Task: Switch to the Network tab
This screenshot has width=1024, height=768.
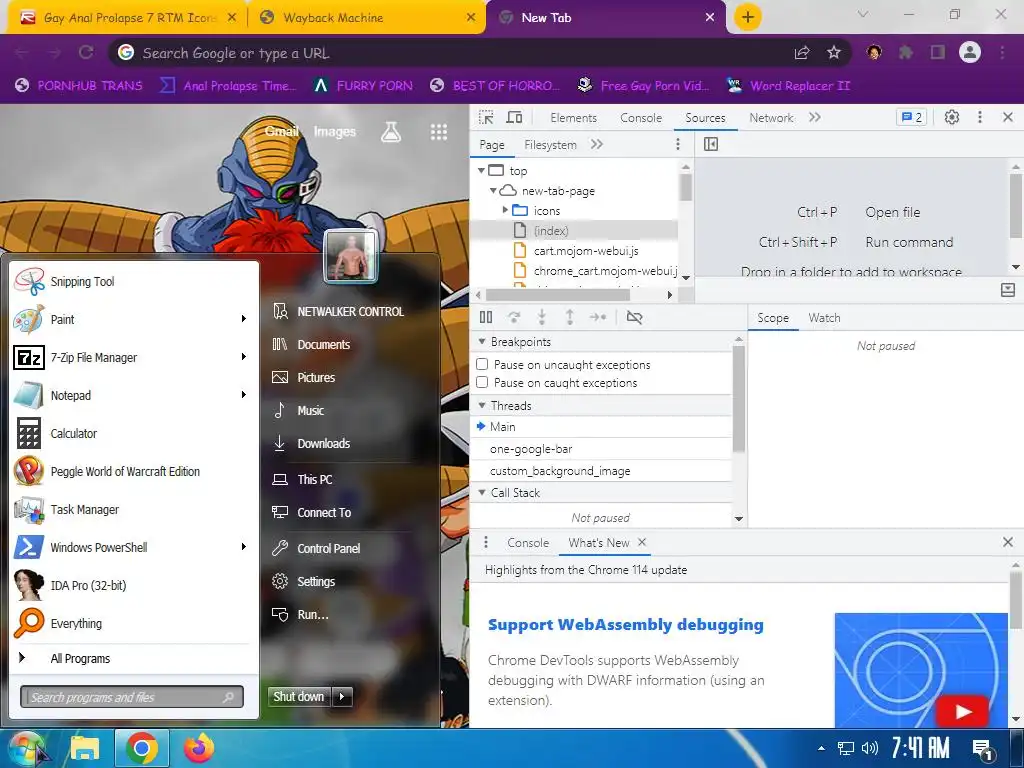Action: click(x=771, y=118)
